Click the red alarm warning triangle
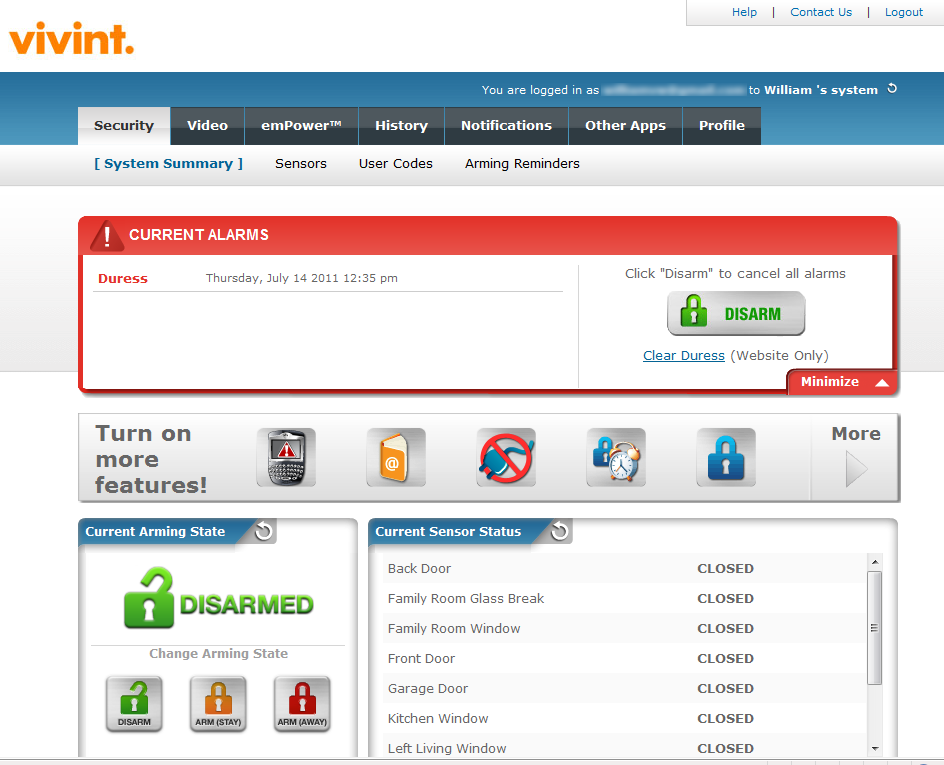 tap(107, 235)
